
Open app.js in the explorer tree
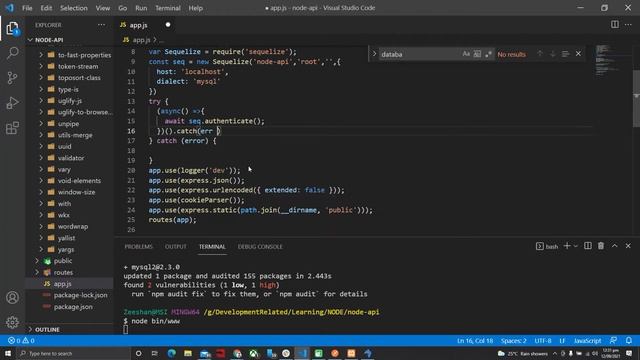coord(62,283)
